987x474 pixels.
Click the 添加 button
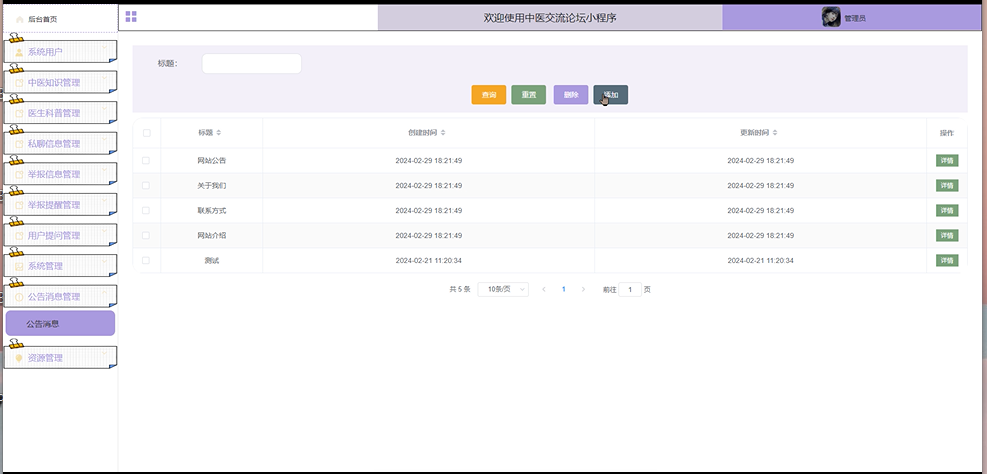[611, 95]
